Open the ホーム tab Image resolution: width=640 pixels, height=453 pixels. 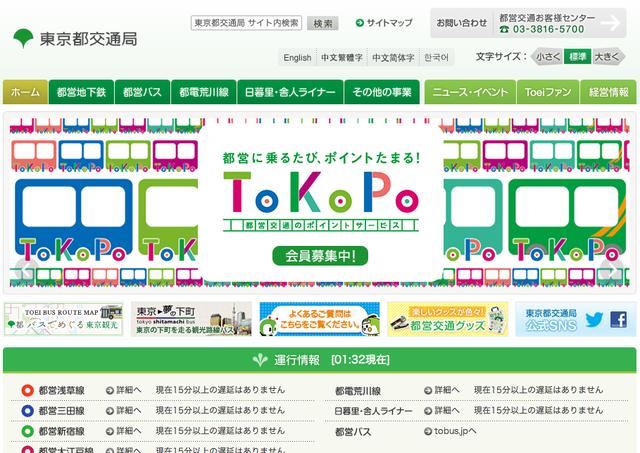click(x=25, y=92)
